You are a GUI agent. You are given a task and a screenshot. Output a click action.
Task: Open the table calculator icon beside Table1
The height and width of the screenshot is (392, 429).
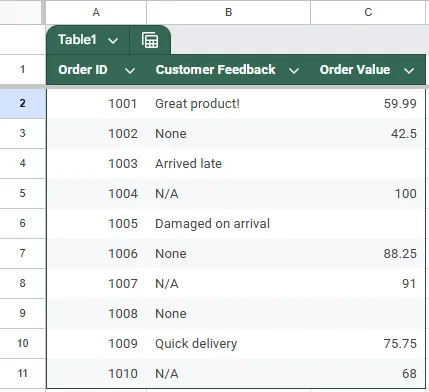click(x=150, y=40)
